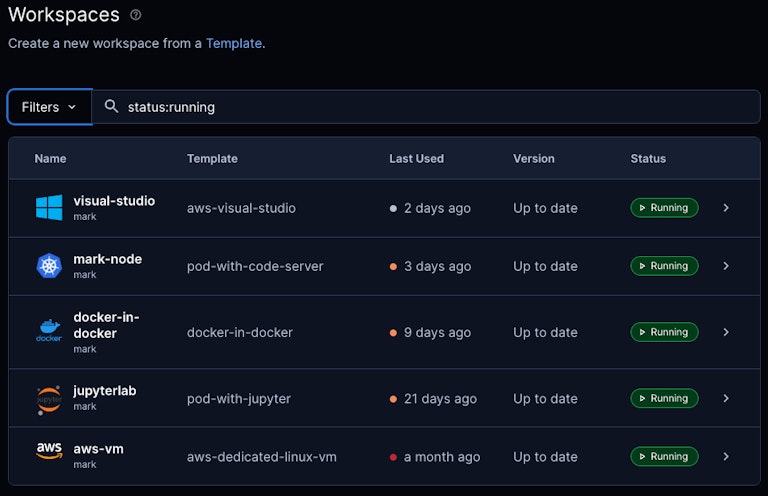Open the visual-studio workspace name
The height and width of the screenshot is (496, 768).
[x=114, y=201]
